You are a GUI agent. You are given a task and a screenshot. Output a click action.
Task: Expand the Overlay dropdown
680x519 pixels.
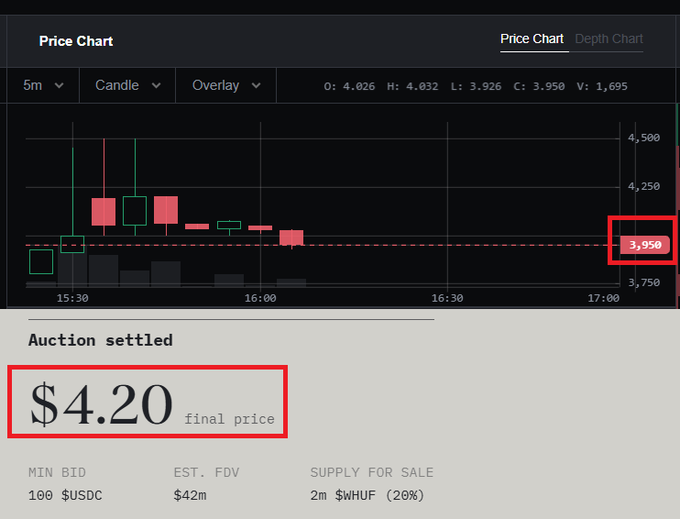point(226,85)
